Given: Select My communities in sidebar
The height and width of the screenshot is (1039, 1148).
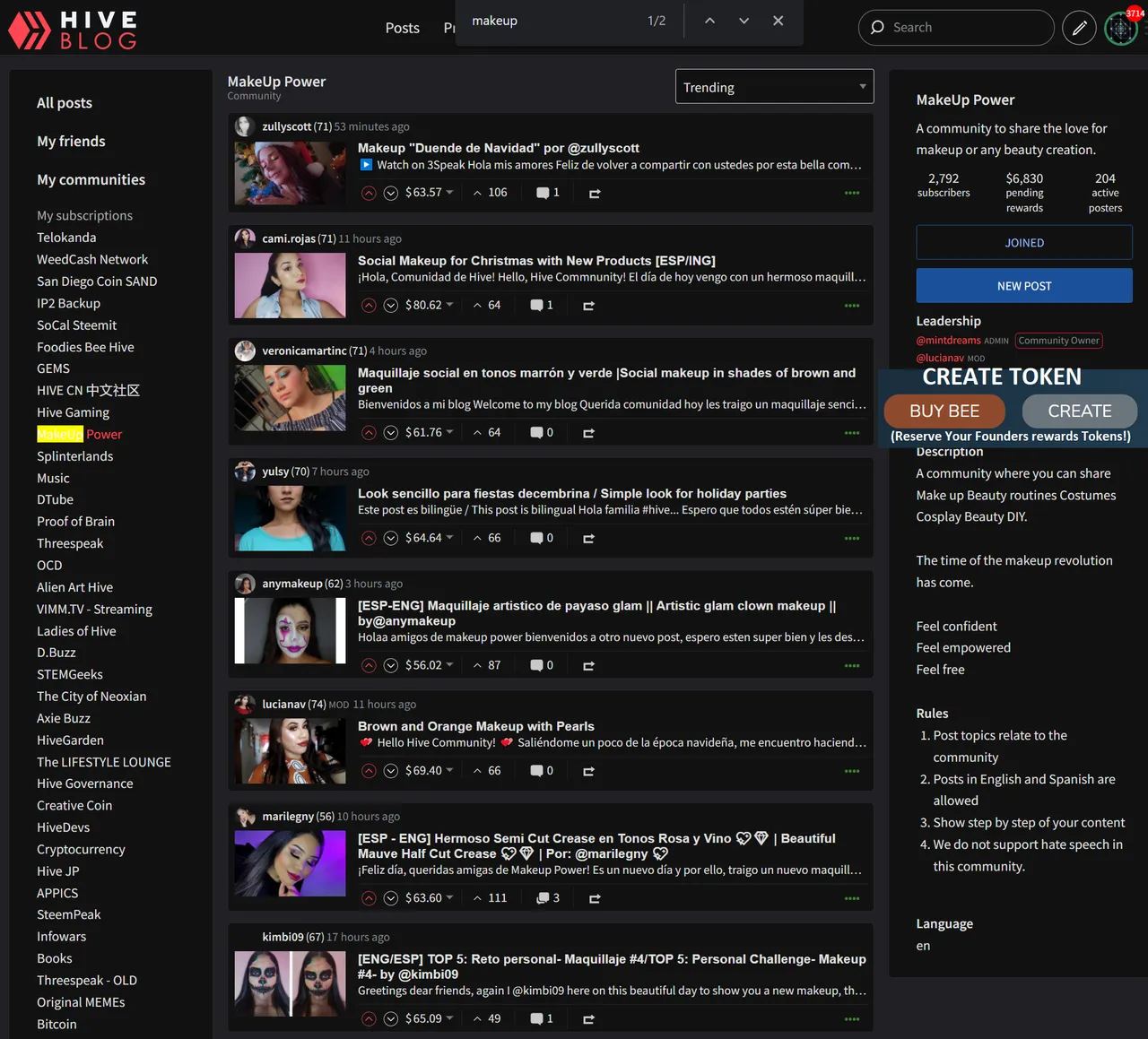Looking at the screenshot, I should tap(91, 180).
